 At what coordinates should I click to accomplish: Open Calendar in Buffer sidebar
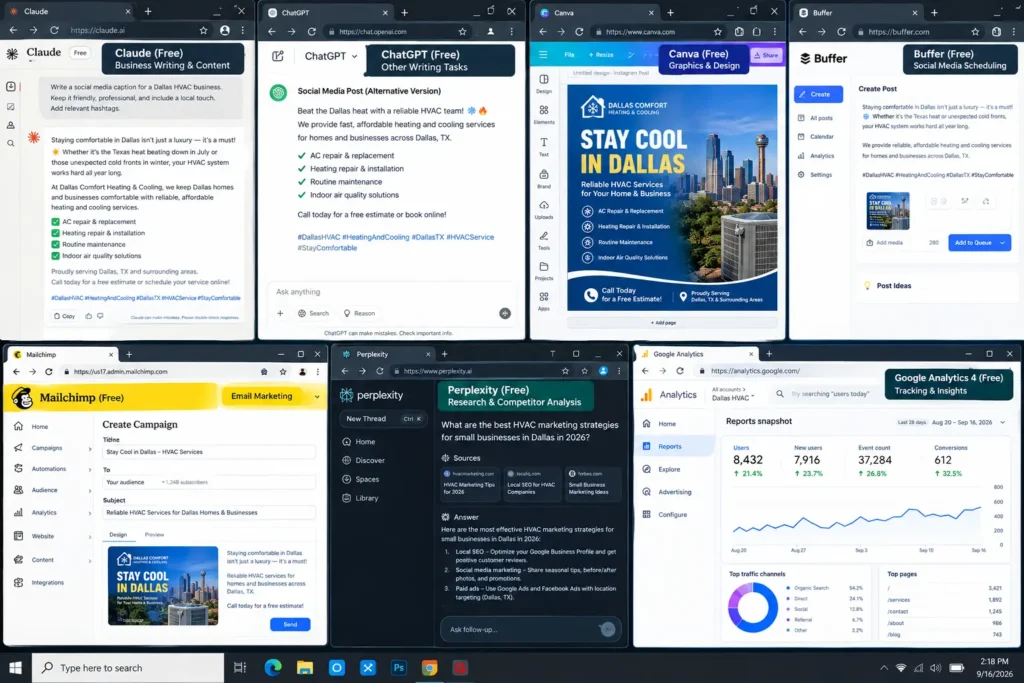816,136
